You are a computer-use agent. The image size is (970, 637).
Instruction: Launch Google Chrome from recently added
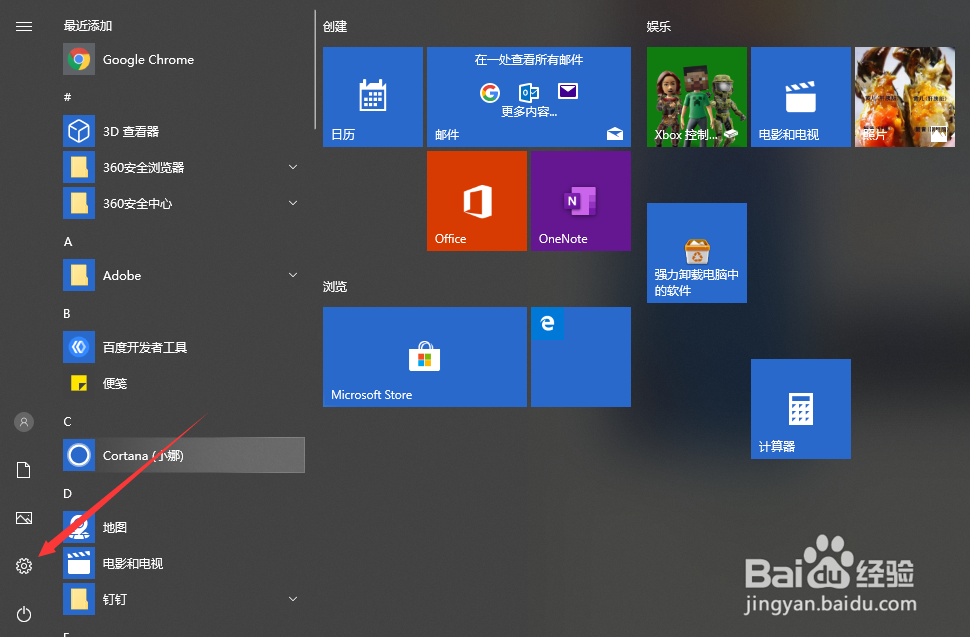[184, 59]
